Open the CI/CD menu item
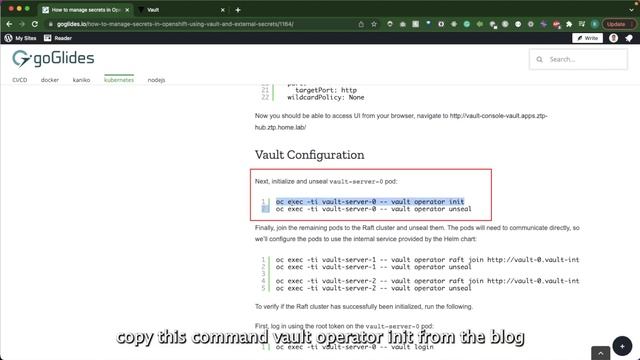640x360 pixels. coord(20,80)
